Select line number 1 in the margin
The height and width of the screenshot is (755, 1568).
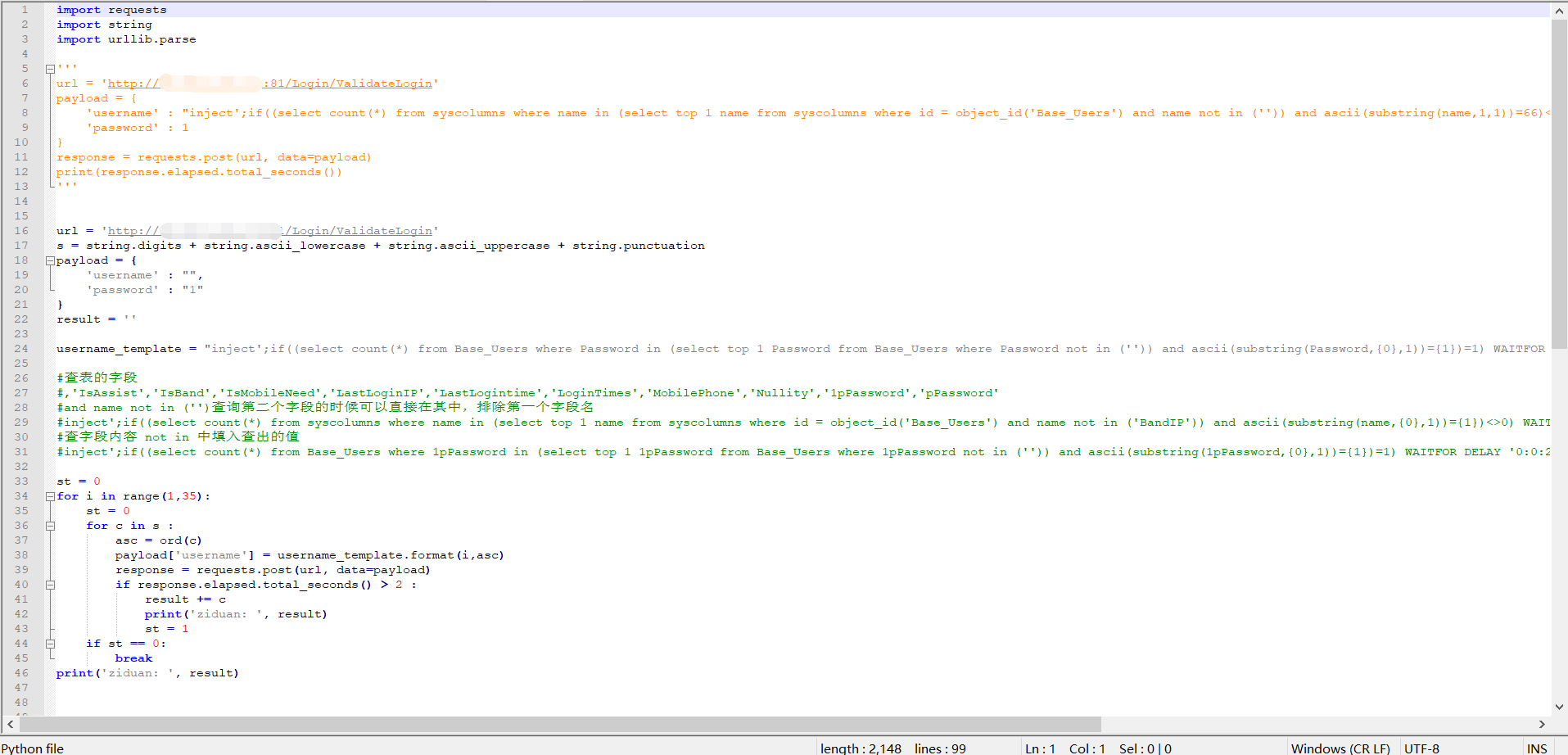(x=25, y=10)
